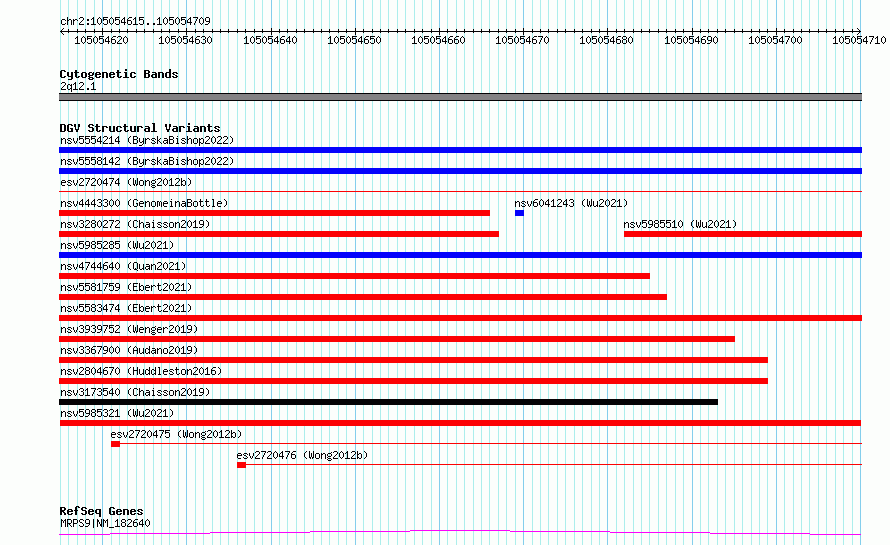Click the chr2:105054615..105054709 coordinate label

click(x=135, y=21)
